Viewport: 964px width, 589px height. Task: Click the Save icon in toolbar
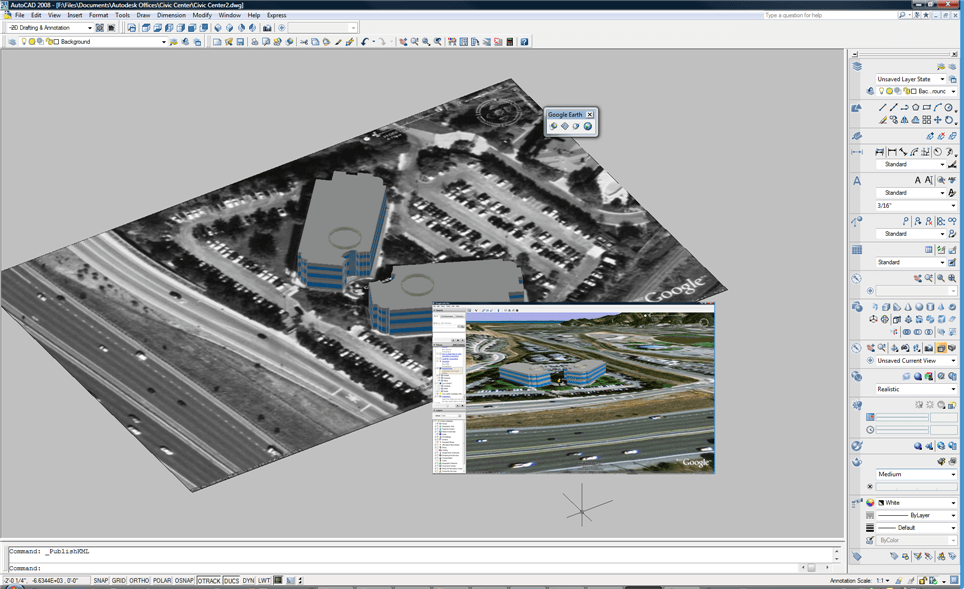240,42
